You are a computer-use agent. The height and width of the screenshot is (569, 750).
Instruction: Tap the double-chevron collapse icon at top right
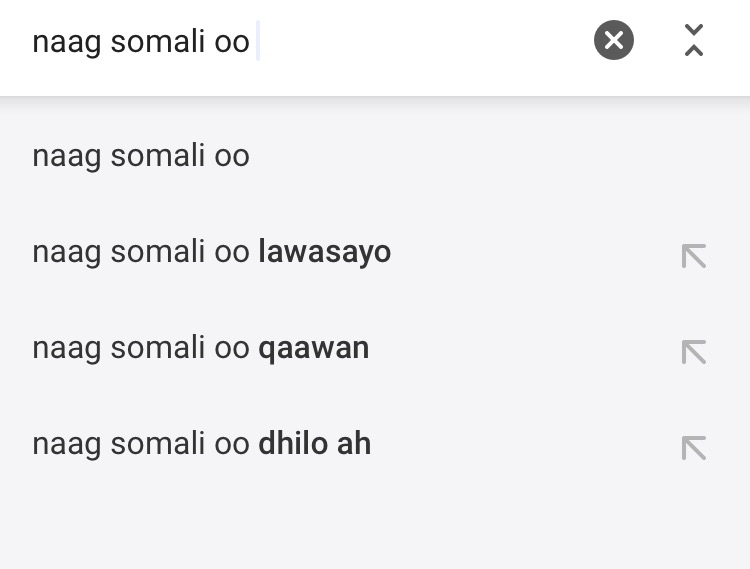tap(694, 40)
